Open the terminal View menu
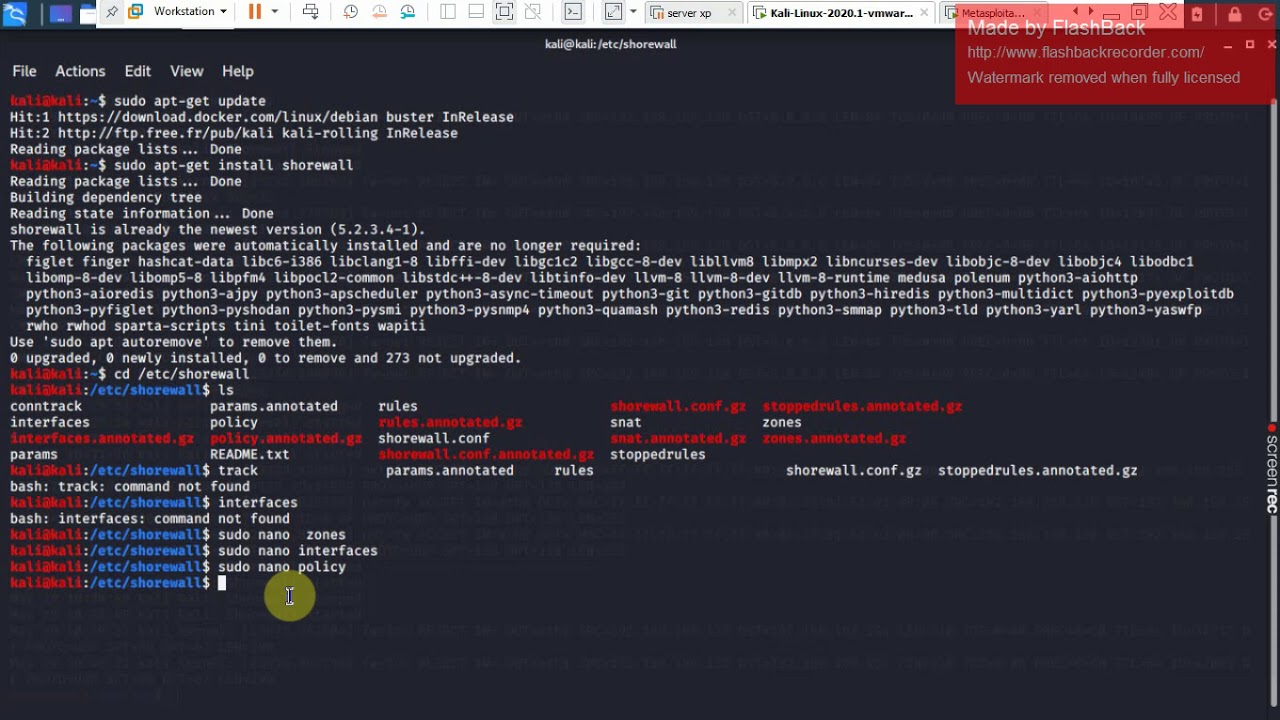Image resolution: width=1280 pixels, height=720 pixels. click(x=186, y=71)
